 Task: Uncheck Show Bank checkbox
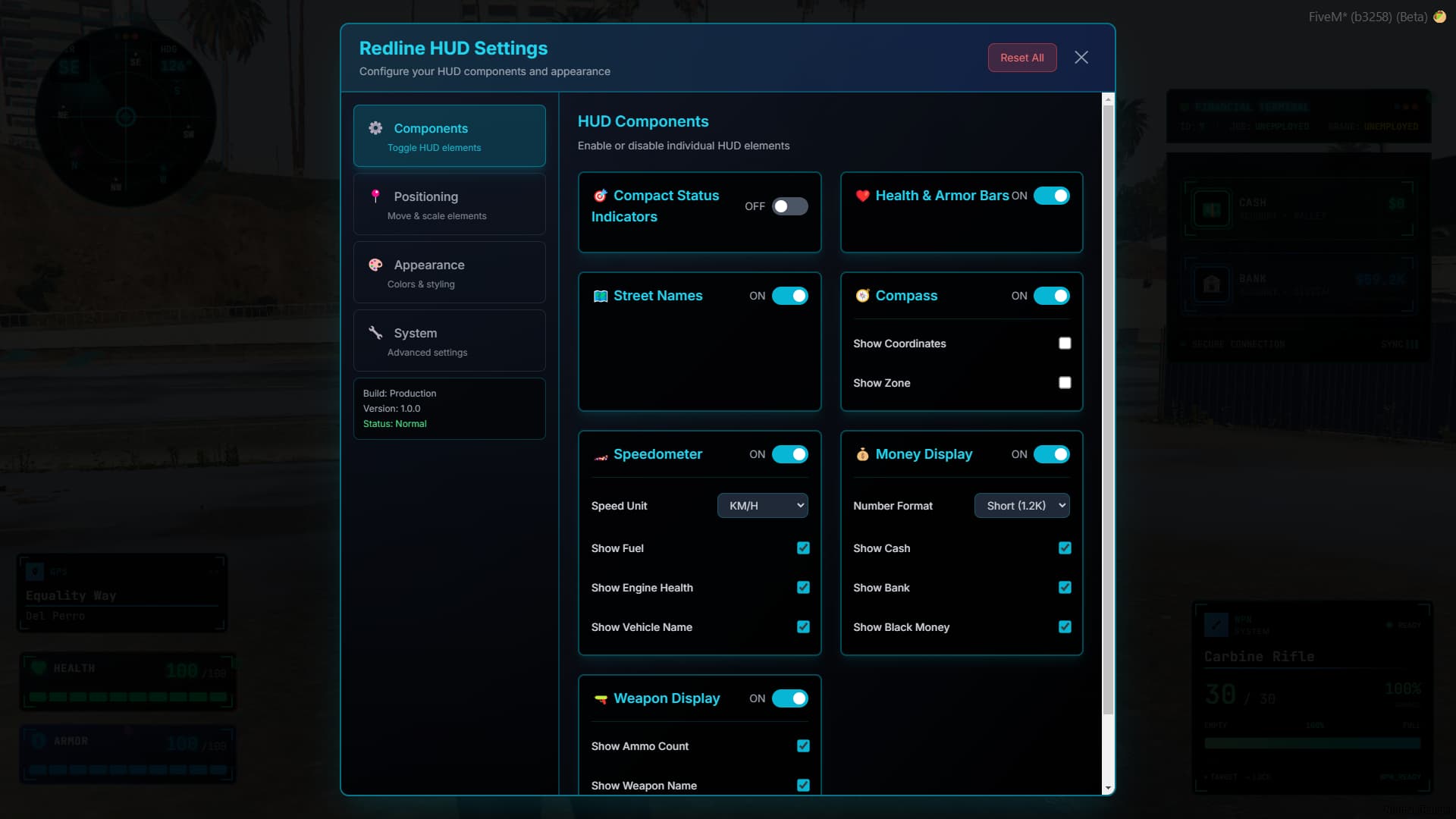pyautogui.click(x=1065, y=588)
